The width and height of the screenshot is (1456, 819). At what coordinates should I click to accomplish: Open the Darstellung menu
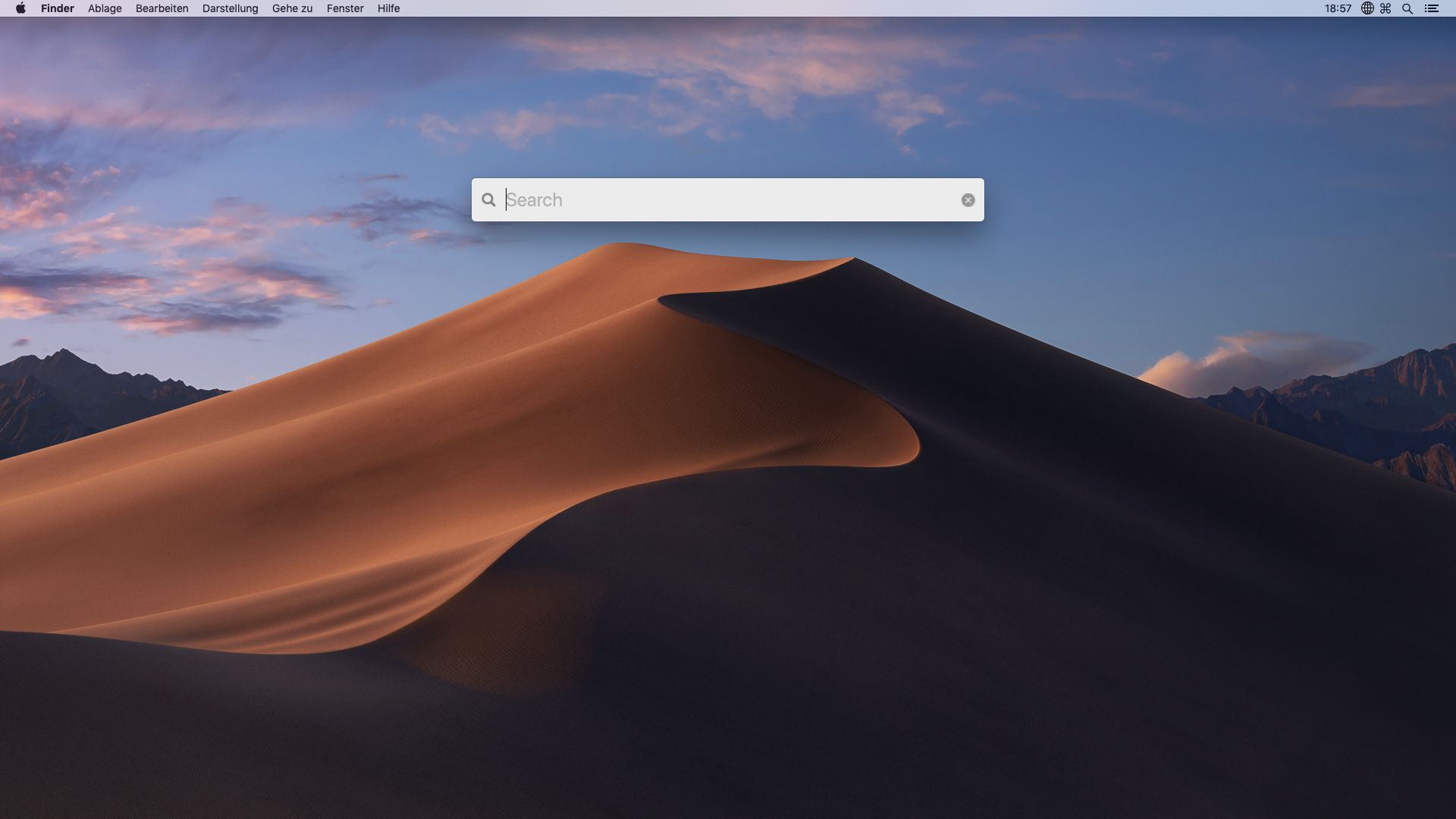click(230, 8)
